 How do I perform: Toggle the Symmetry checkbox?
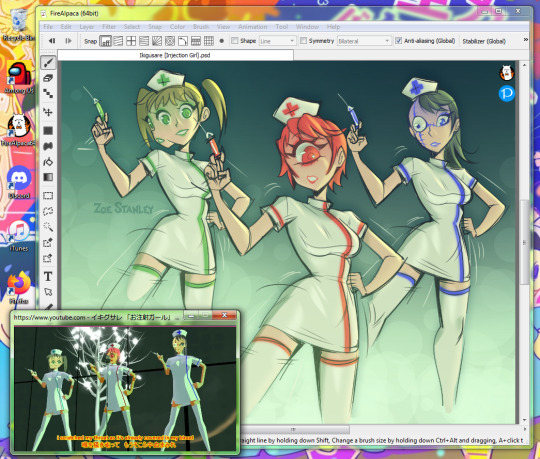303,41
